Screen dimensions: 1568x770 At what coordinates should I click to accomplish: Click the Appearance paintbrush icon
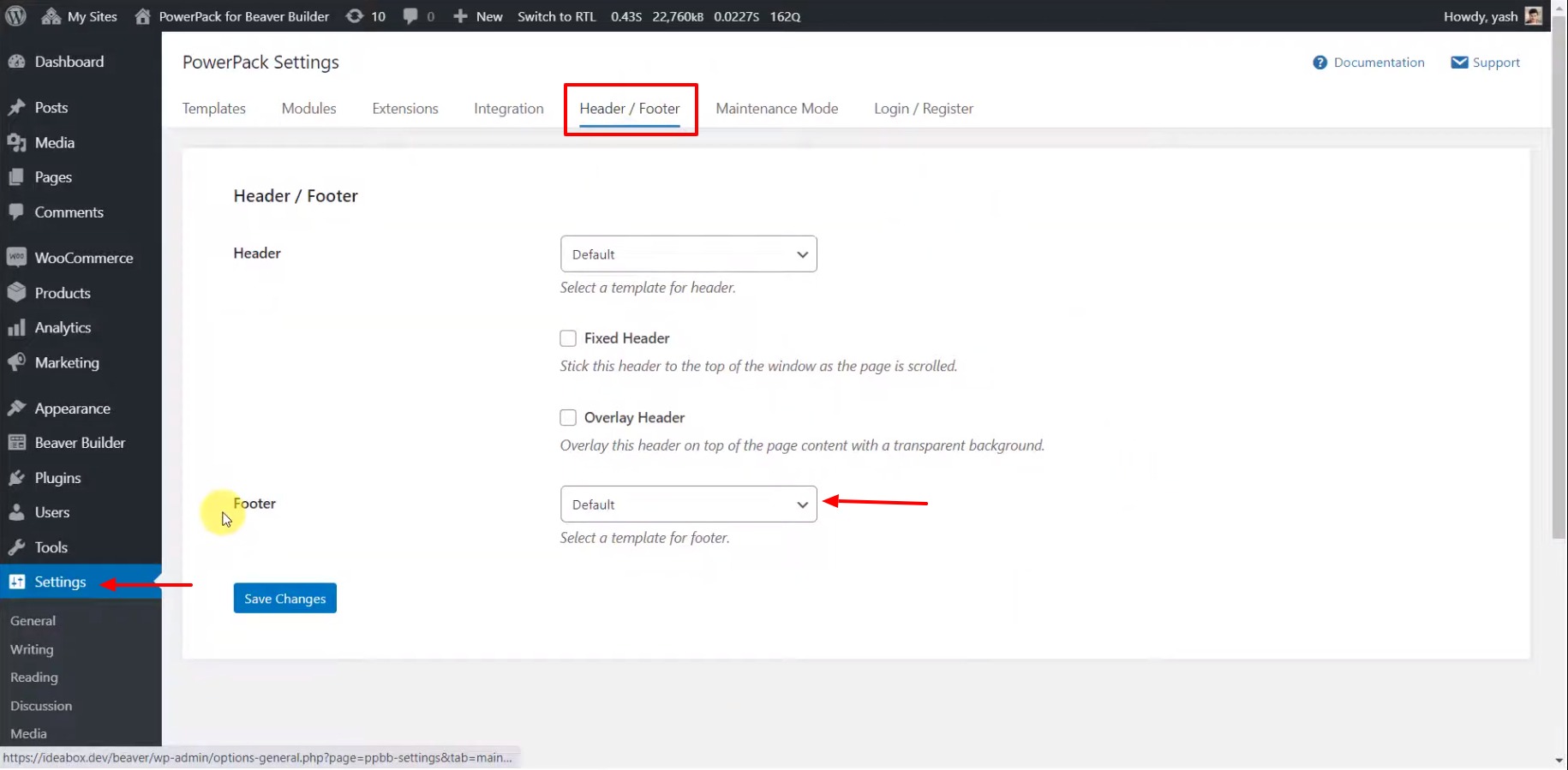[16, 408]
